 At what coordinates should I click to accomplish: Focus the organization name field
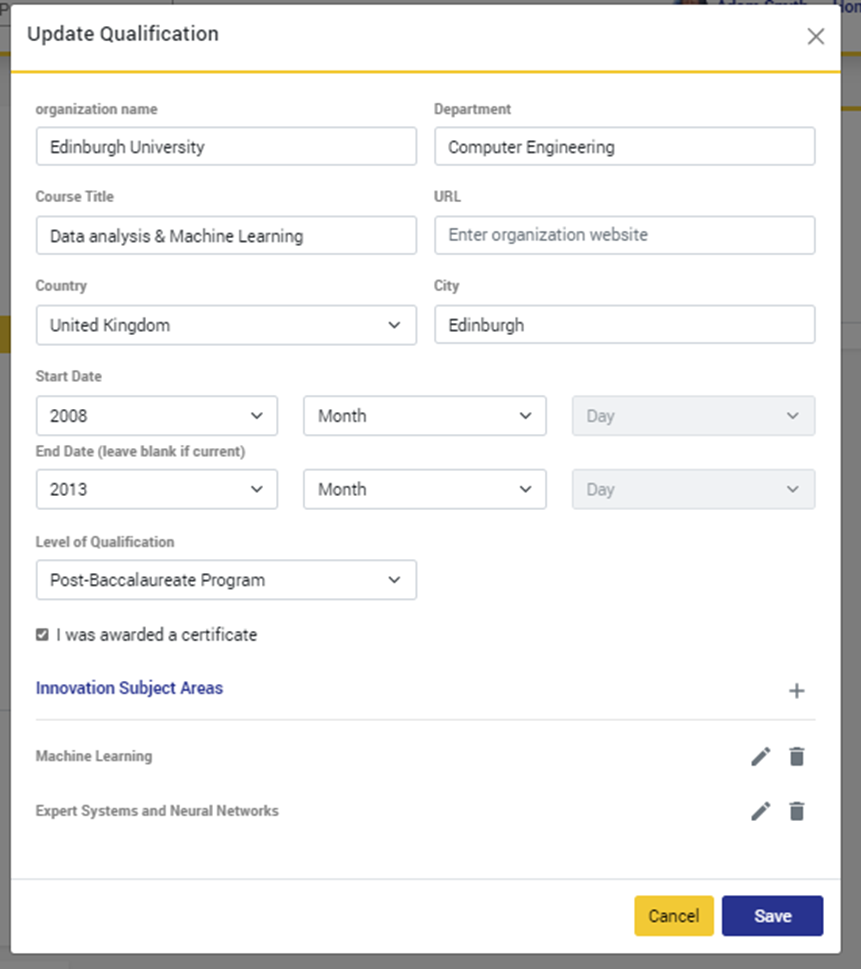coord(226,146)
